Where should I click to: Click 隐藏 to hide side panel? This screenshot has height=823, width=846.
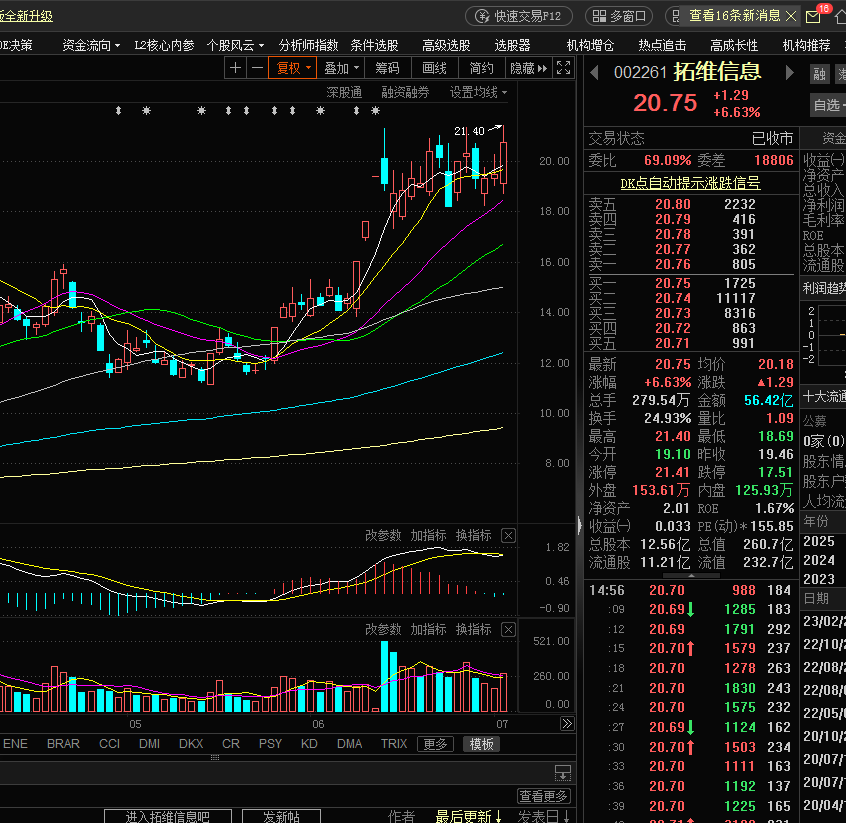(x=528, y=68)
